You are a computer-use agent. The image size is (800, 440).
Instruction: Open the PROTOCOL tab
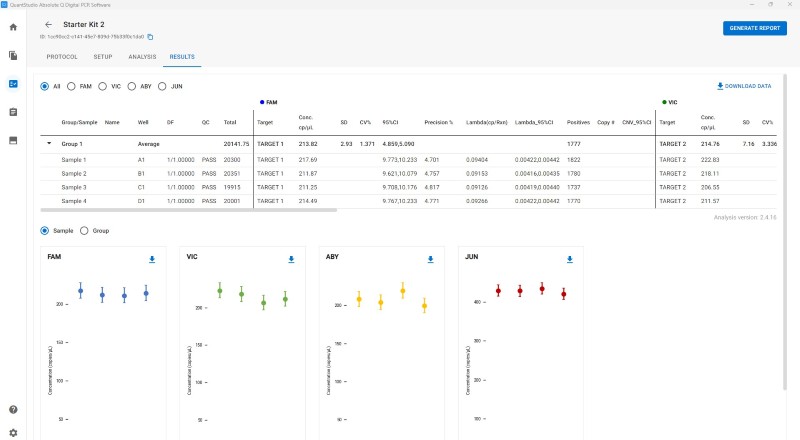[x=62, y=57]
